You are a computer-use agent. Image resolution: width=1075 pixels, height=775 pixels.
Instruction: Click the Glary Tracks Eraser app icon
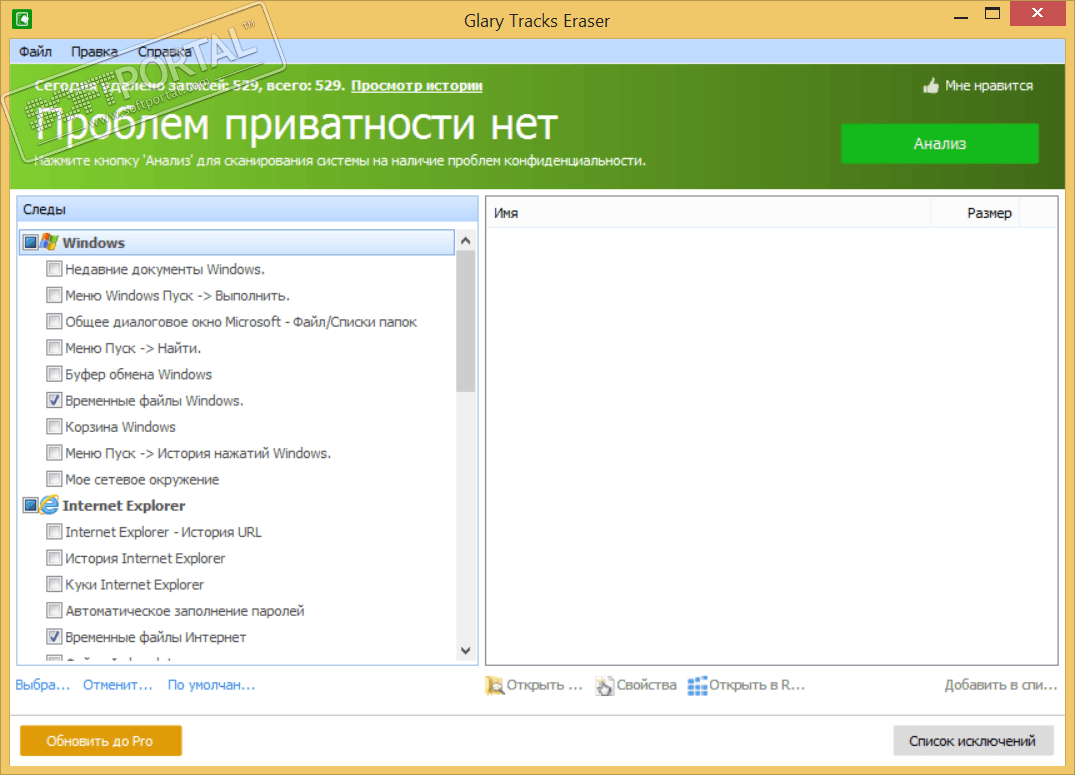tap(22, 19)
